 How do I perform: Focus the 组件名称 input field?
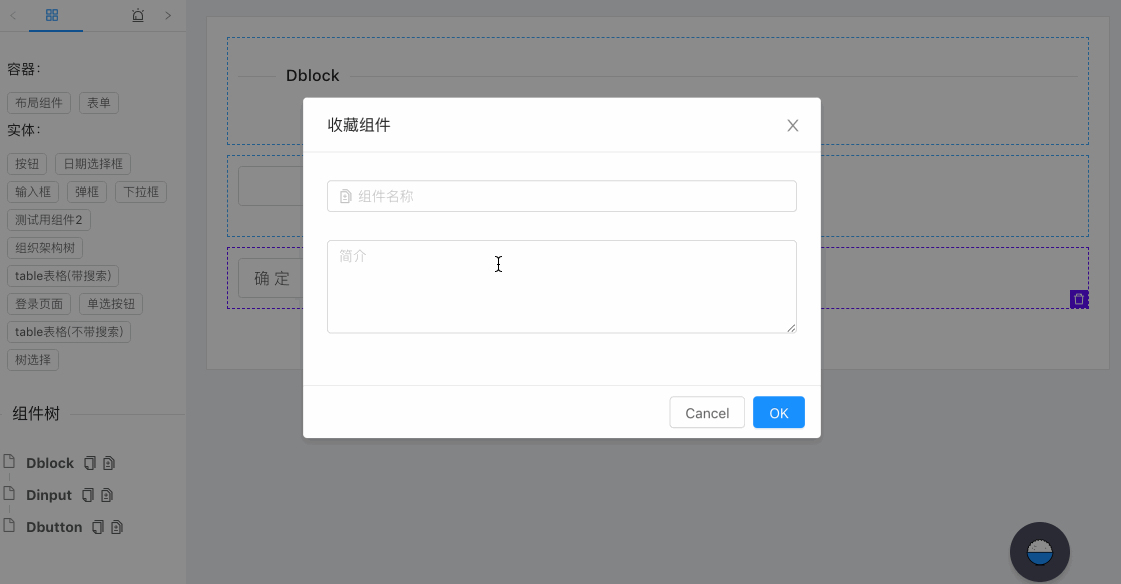coord(562,196)
